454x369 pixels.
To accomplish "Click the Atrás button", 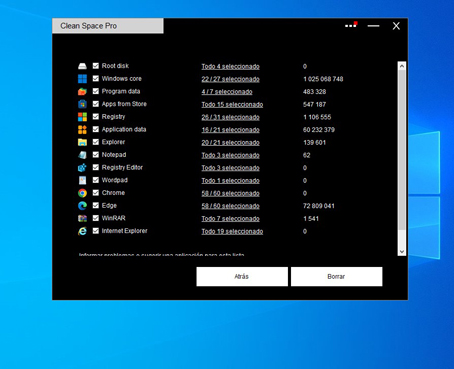I will pos(242,276).
